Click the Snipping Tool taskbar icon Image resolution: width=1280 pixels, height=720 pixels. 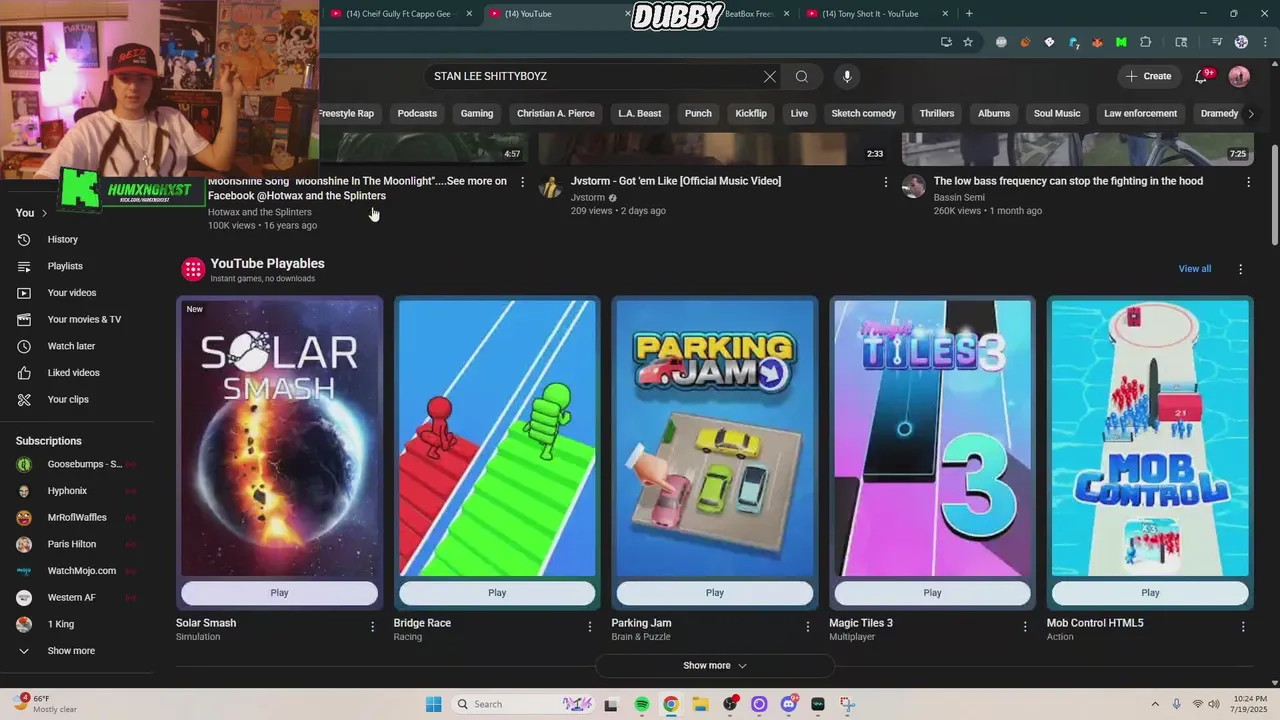pyautogui.click(x=847, y=704)
